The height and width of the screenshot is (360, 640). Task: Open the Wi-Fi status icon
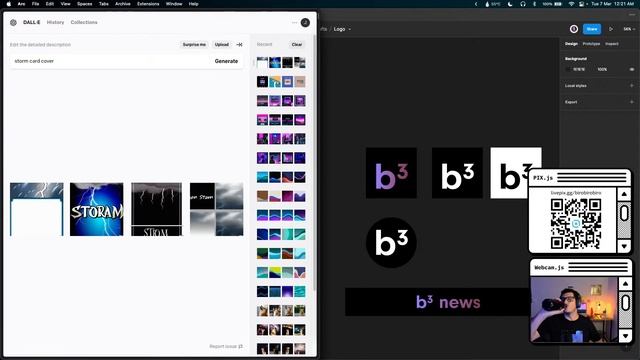point(571,4)
